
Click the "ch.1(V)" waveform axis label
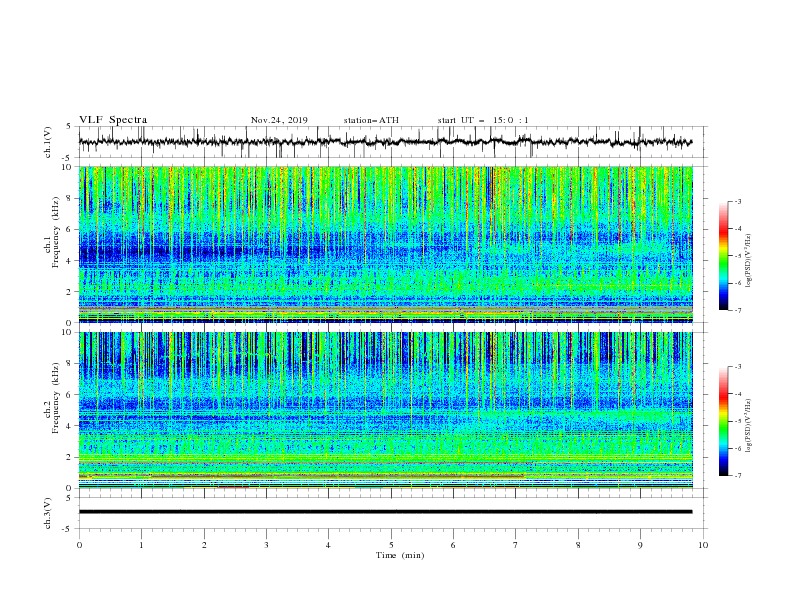point(48,142)
